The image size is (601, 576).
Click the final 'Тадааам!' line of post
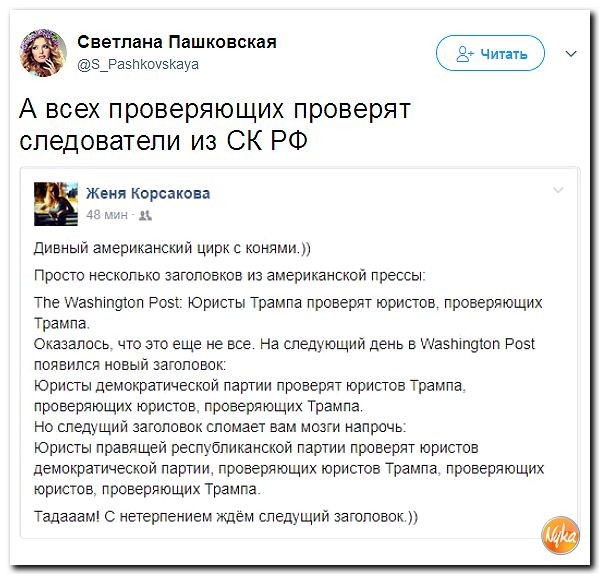[x=226, y=517]
